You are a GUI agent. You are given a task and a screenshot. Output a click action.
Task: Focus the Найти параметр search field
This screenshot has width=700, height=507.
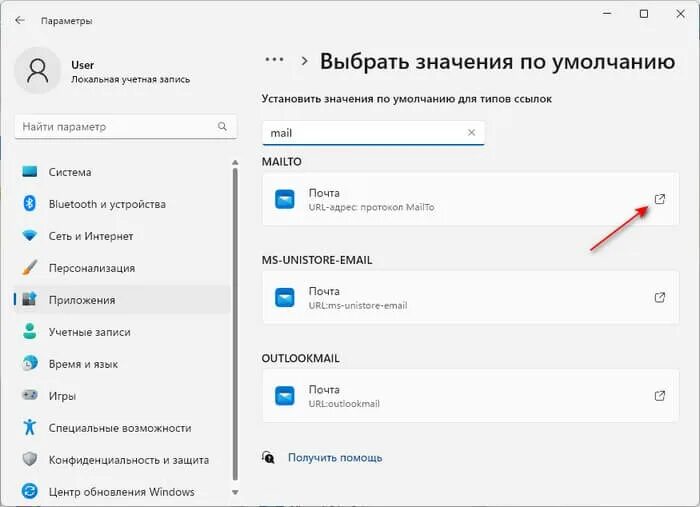[x=125, y=127]
